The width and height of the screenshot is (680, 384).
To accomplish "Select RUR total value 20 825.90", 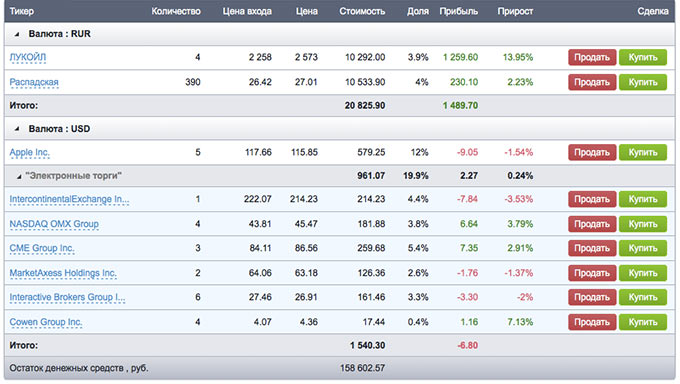I will (365, 105).
